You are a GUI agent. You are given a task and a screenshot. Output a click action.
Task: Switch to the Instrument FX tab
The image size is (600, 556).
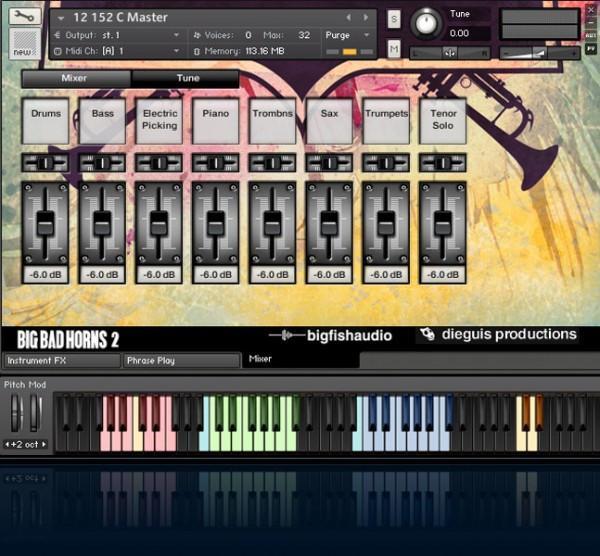(60, 360)
